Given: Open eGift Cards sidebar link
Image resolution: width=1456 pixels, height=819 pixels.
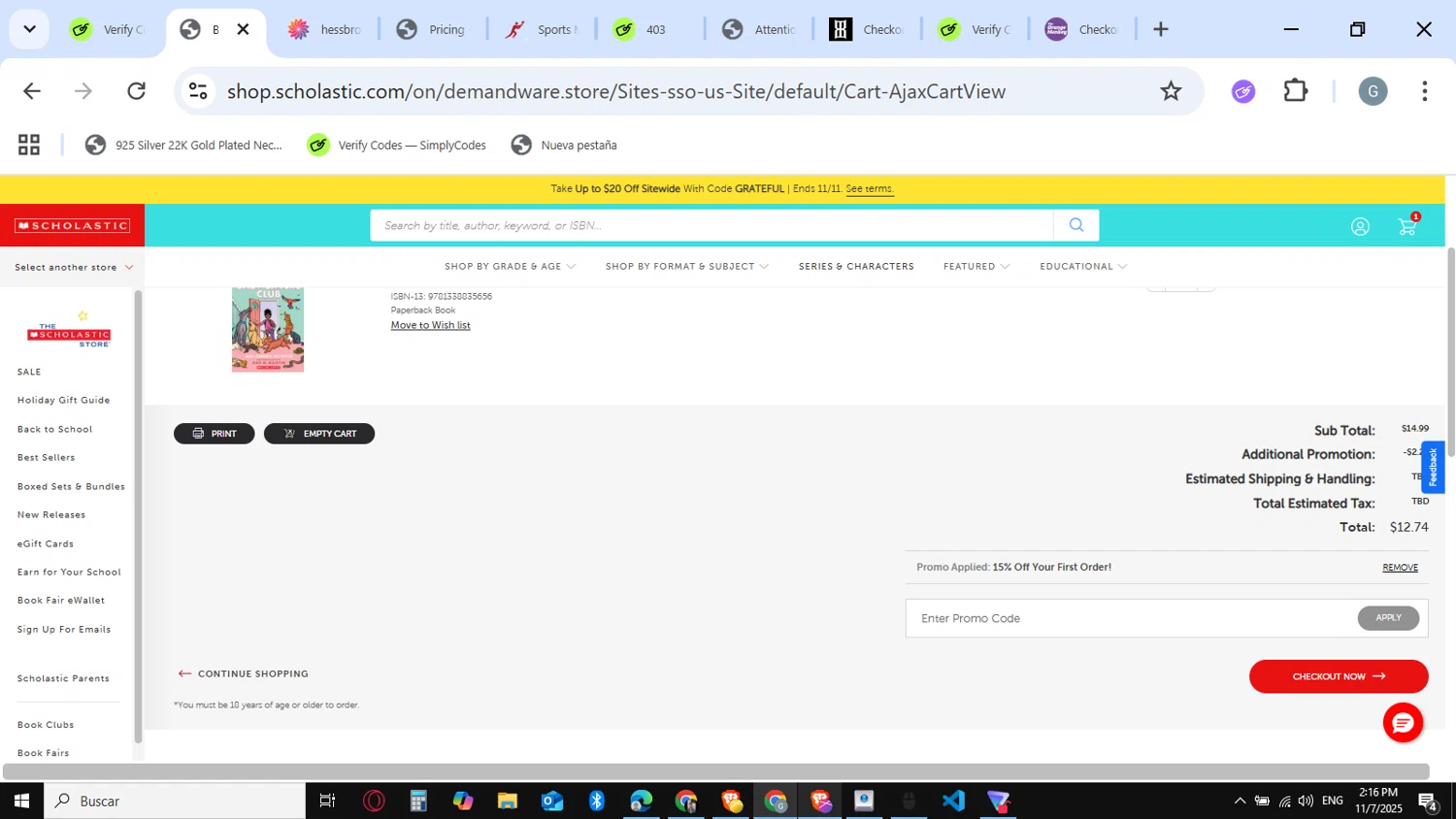Looking at the screenshot, I should tap(46, 543).
